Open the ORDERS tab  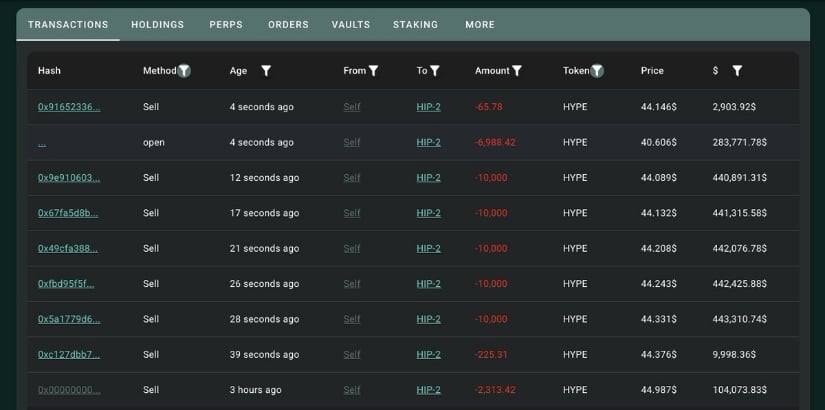pyautogui.click(x=288, y=25)
